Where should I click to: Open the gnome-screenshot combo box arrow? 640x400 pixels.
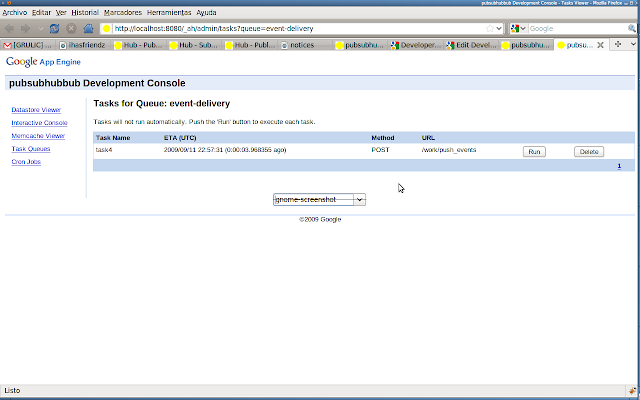[x=359, y=200]
